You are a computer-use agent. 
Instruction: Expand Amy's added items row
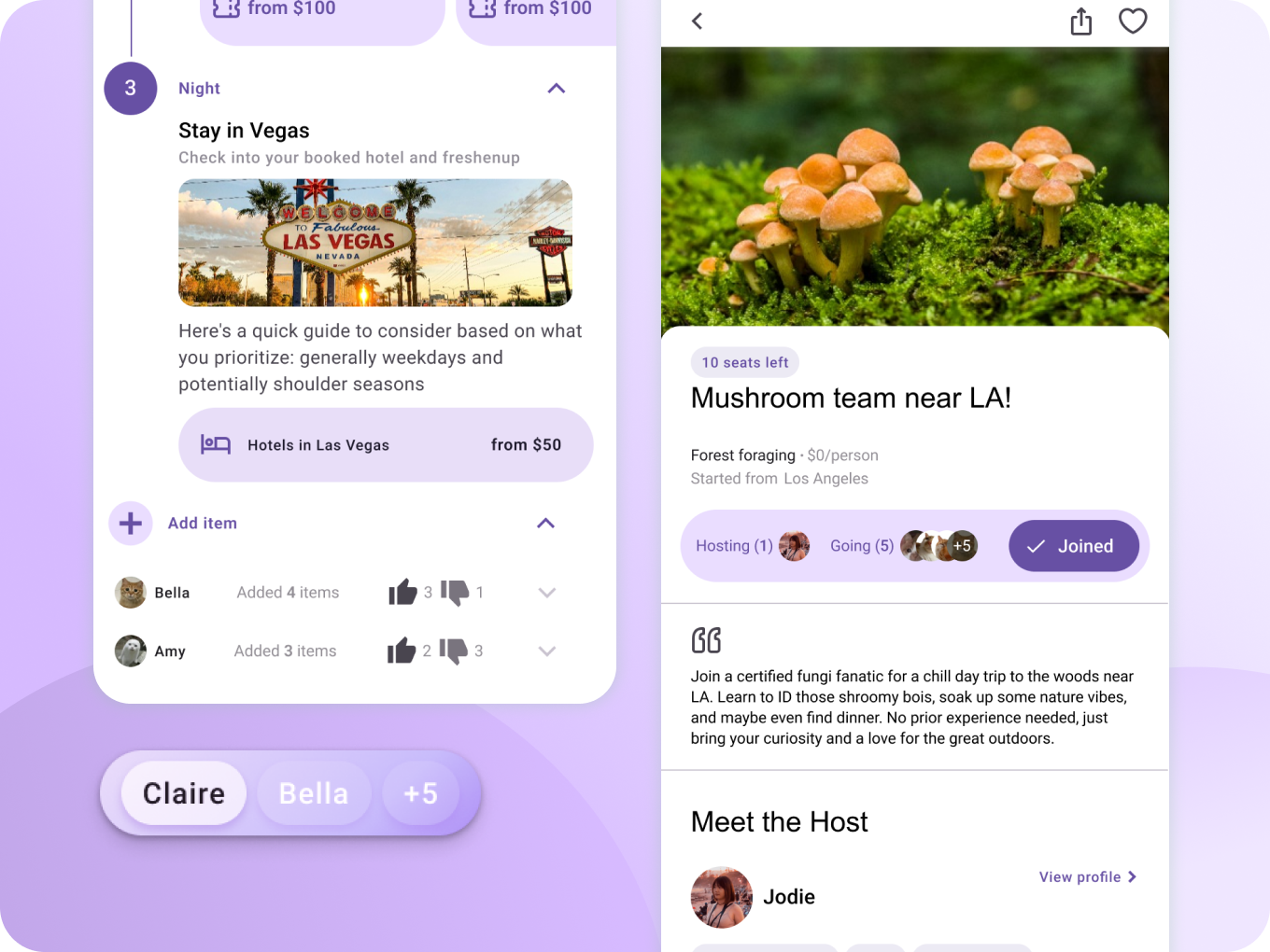[547, 651]
